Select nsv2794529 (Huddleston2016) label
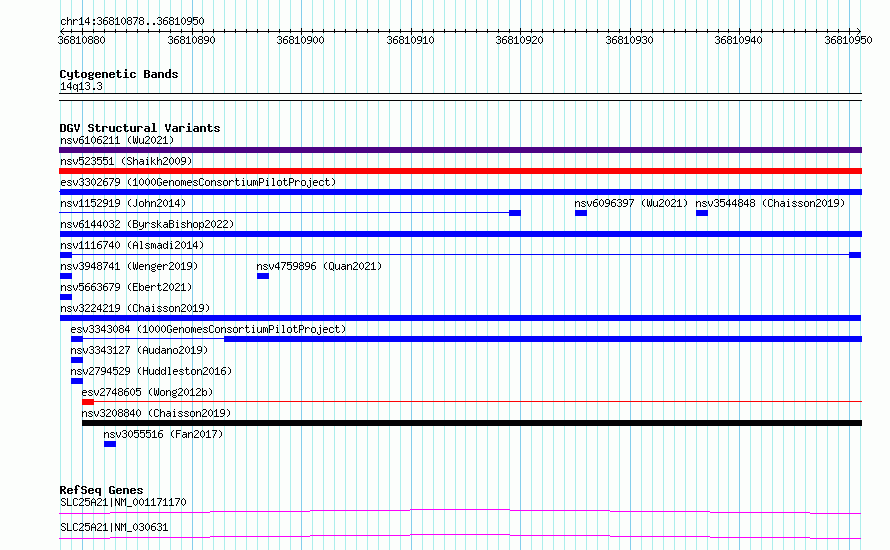The width and height of the screenshot is (890, 550). click(152, 371)
